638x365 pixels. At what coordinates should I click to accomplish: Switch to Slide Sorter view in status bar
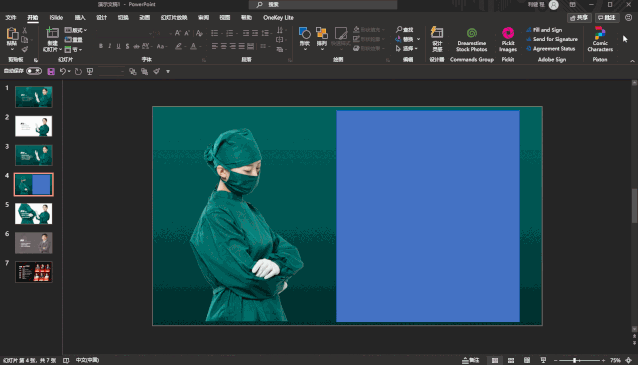(x=511, y=360)
